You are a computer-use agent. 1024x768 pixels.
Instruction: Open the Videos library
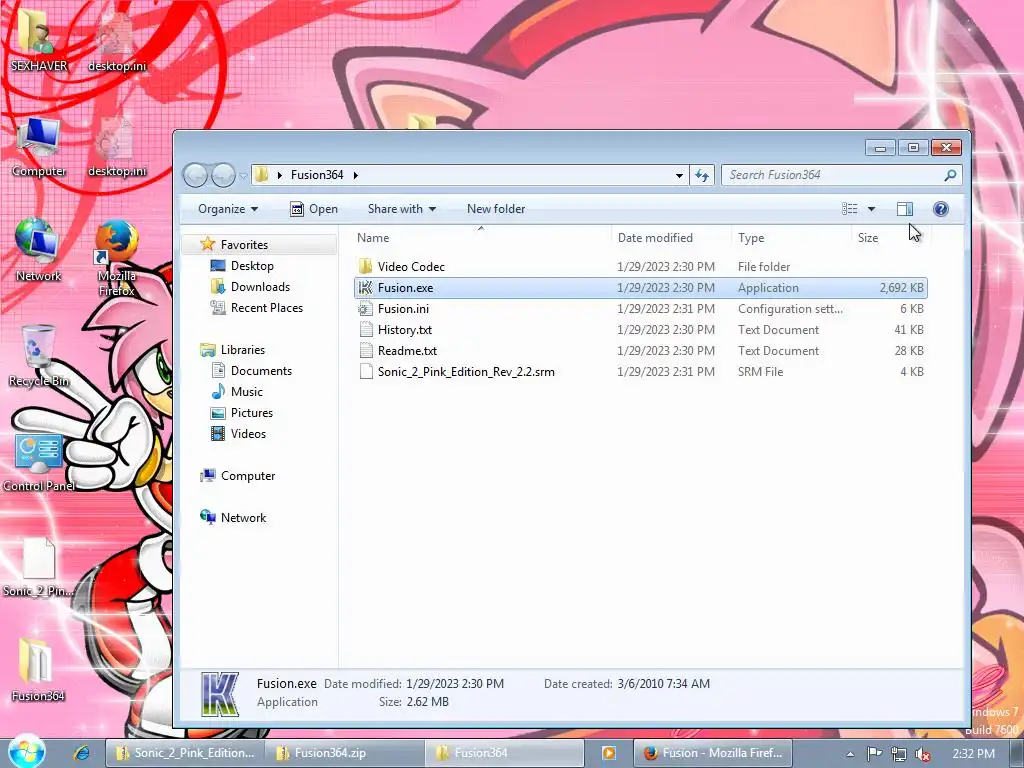pos(248,434)
